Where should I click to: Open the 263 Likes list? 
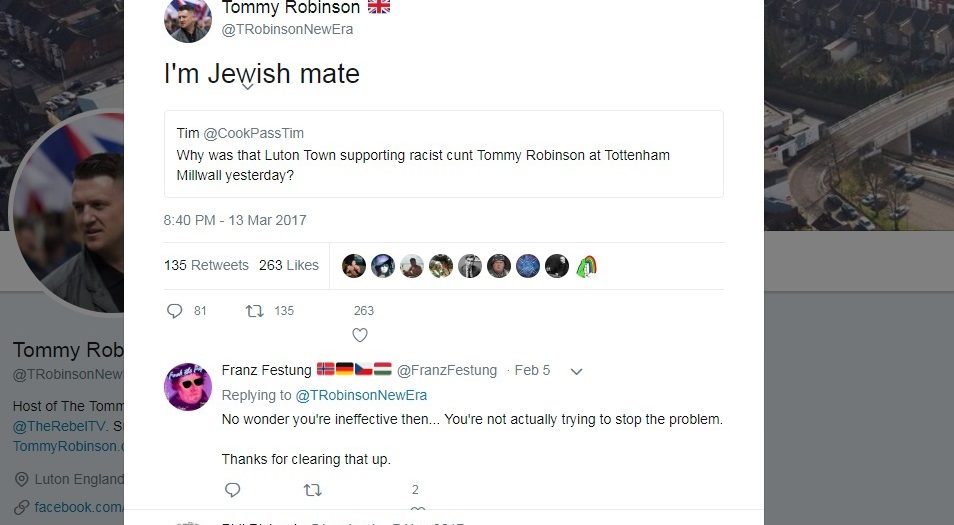coord(288,265)
